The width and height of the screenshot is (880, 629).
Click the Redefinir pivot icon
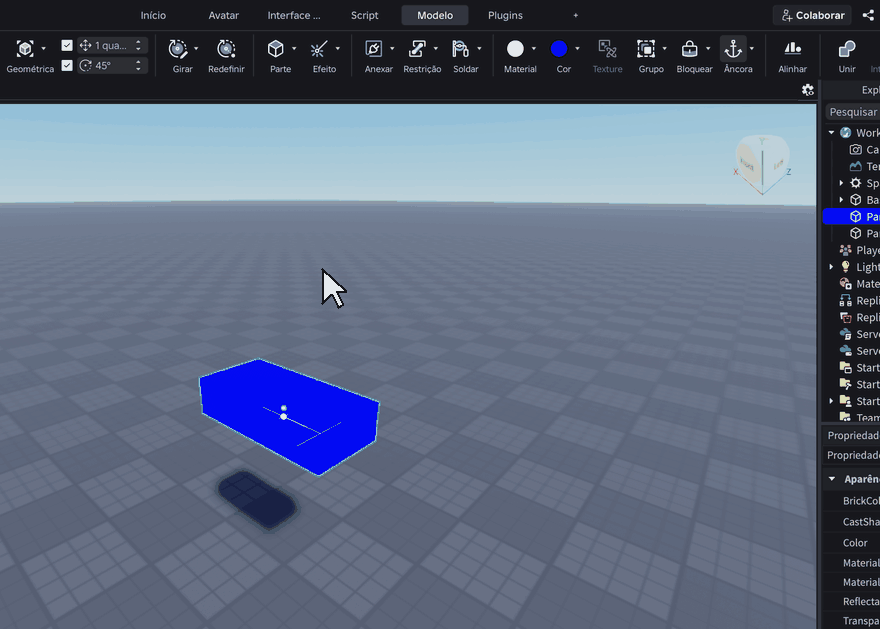pyautogui.click(x=226, y=49)
